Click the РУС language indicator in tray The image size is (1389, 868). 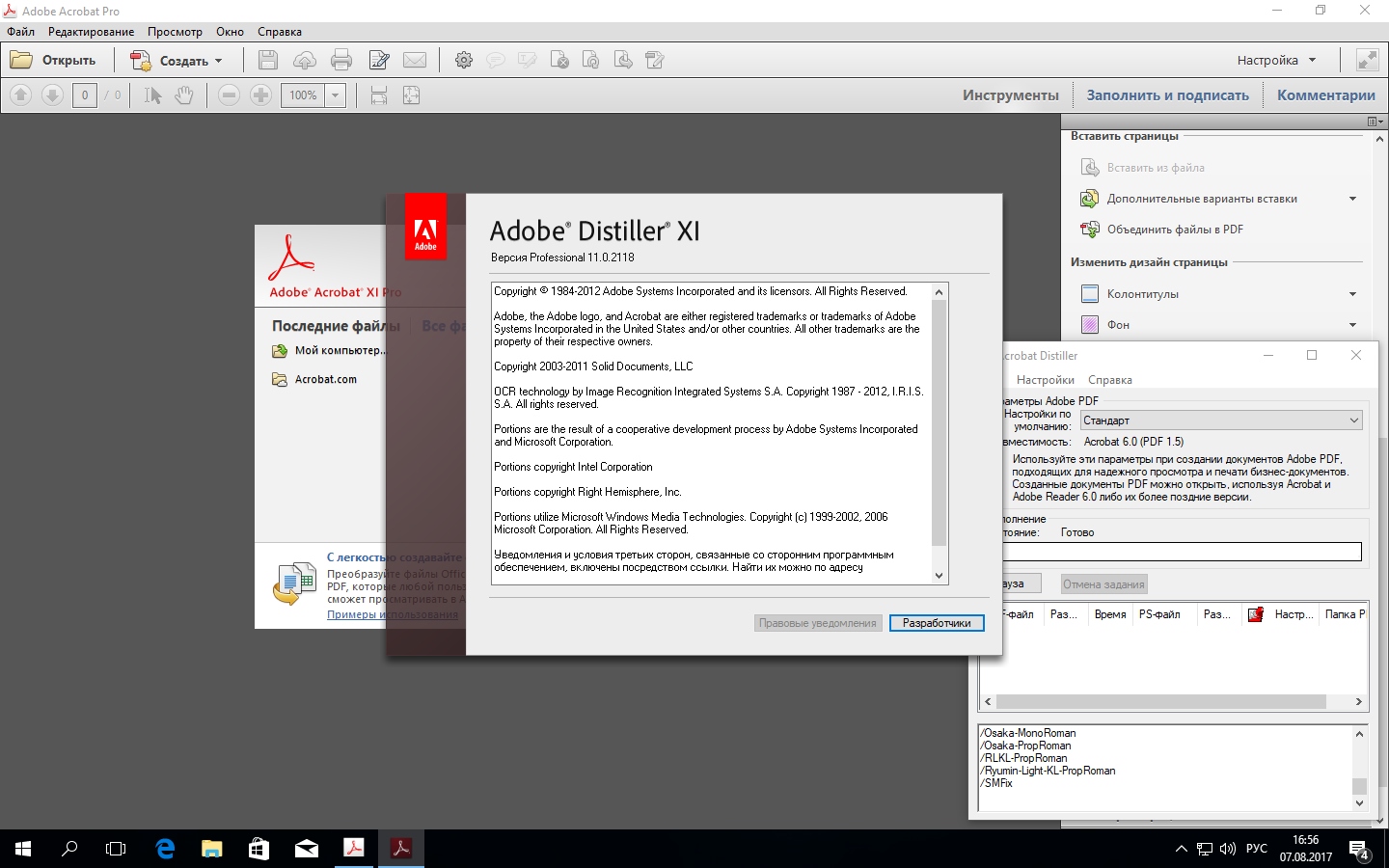1257,849
